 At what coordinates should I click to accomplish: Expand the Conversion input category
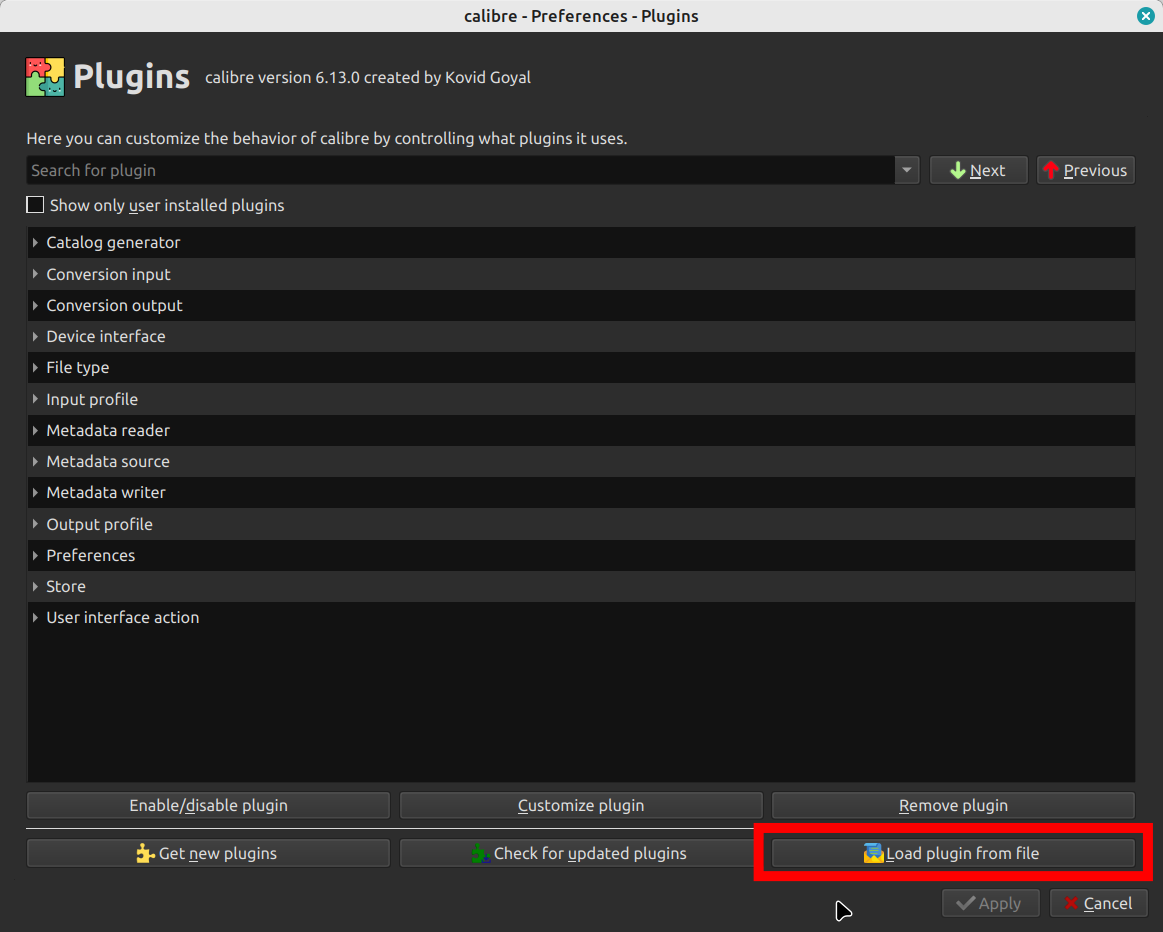(35, 274)
